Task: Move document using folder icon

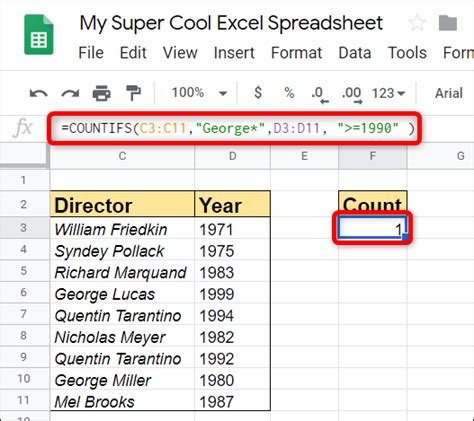Action: (448, 23)
